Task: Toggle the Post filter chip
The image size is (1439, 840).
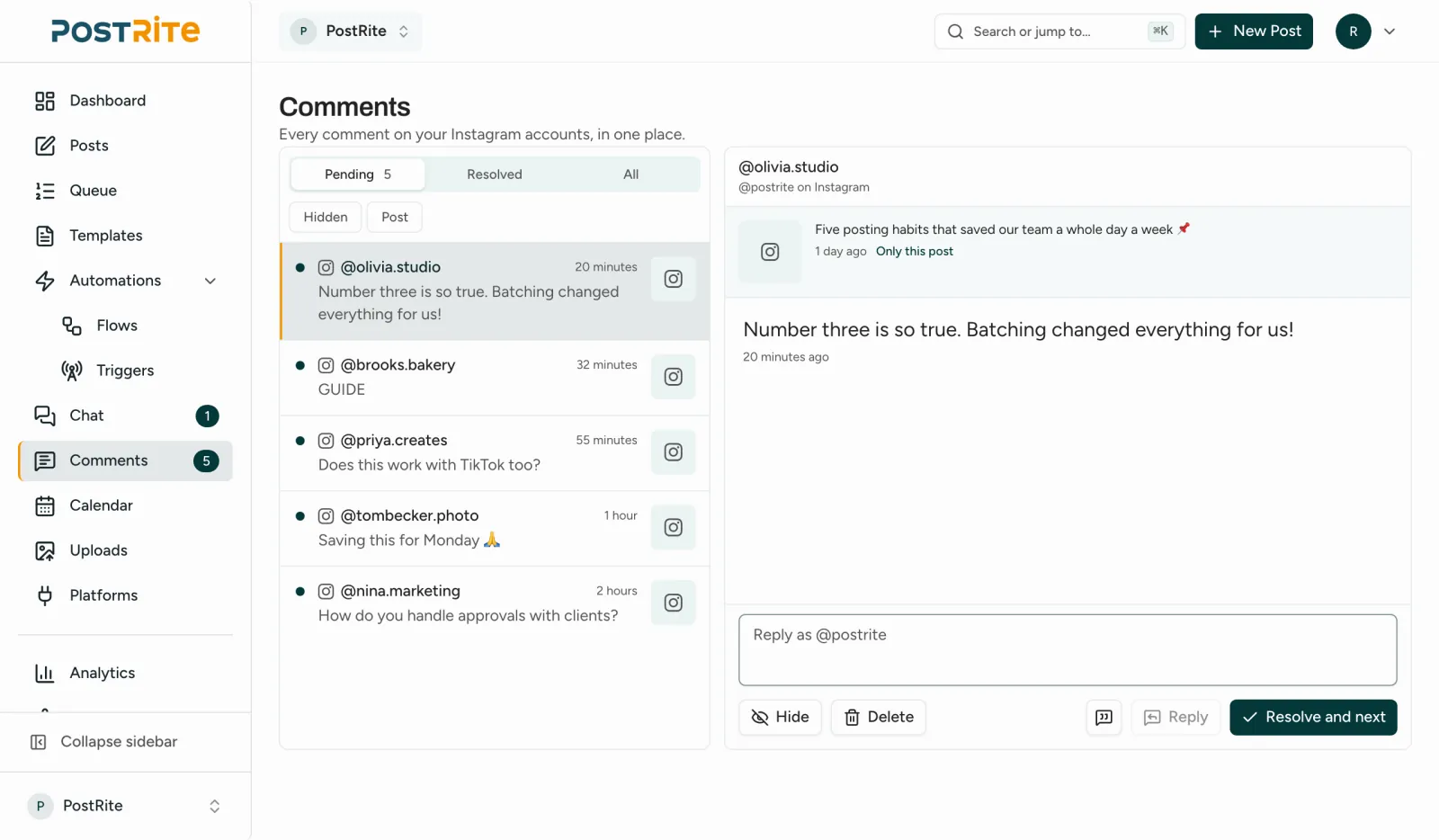Action: click(x=395, y=217)
